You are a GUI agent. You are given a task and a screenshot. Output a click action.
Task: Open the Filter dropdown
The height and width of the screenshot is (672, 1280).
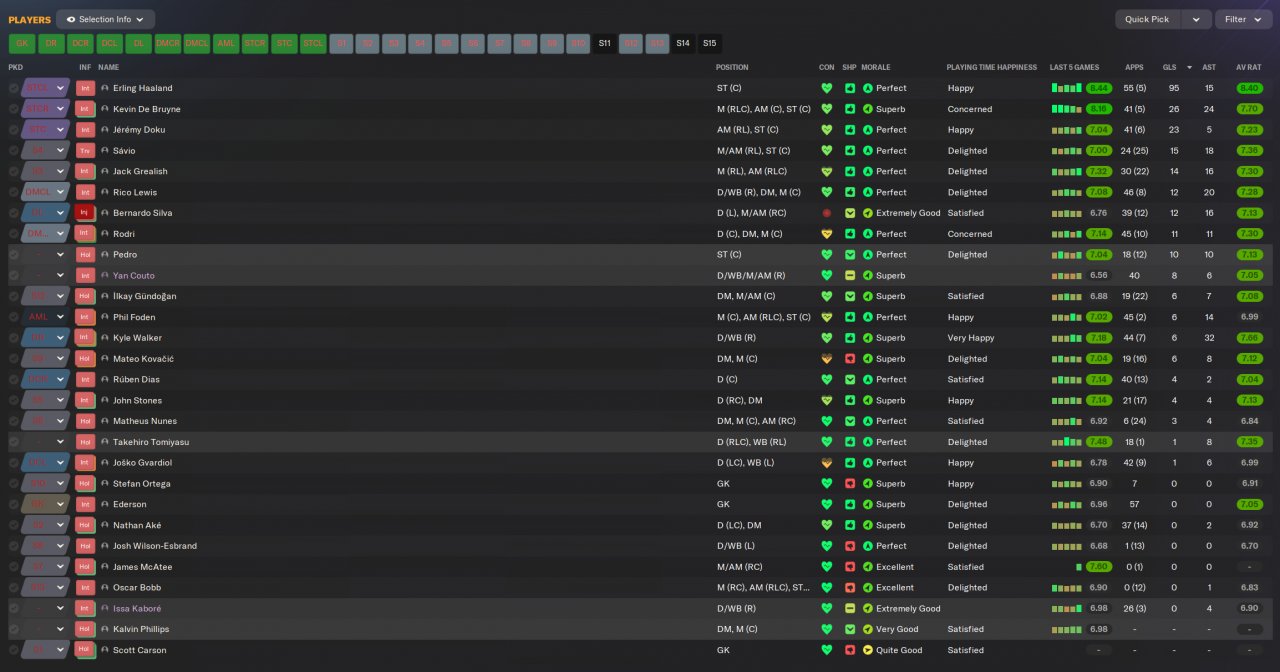point(1243,19)
